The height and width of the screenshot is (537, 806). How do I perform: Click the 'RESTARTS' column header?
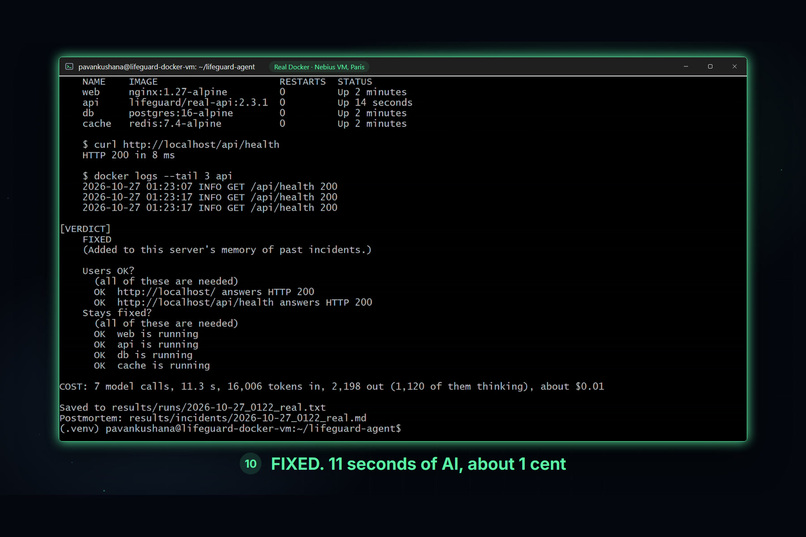tap(302, 82)
